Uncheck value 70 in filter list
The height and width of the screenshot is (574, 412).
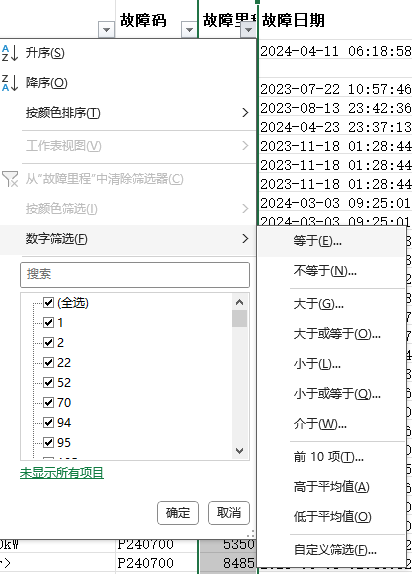point(49,402)
